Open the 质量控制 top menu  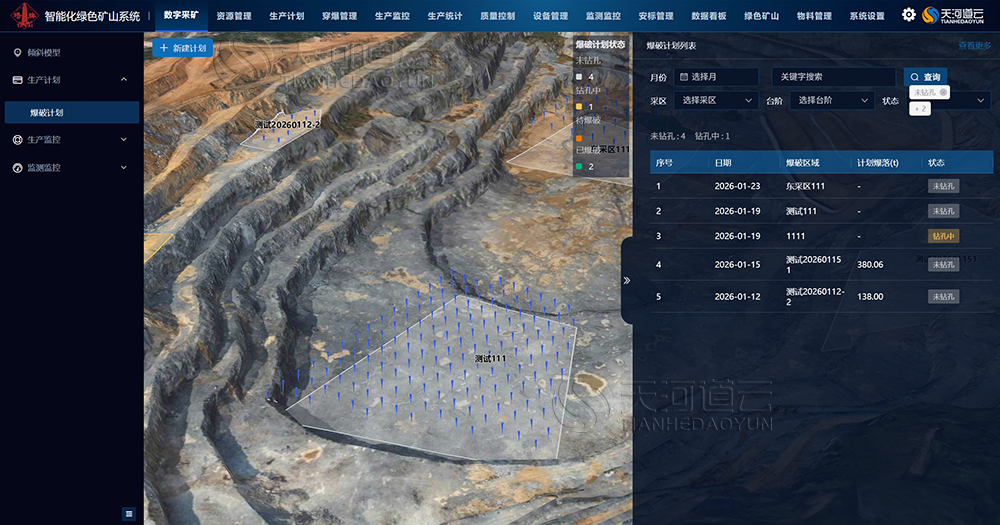click(x=497, y=16)
